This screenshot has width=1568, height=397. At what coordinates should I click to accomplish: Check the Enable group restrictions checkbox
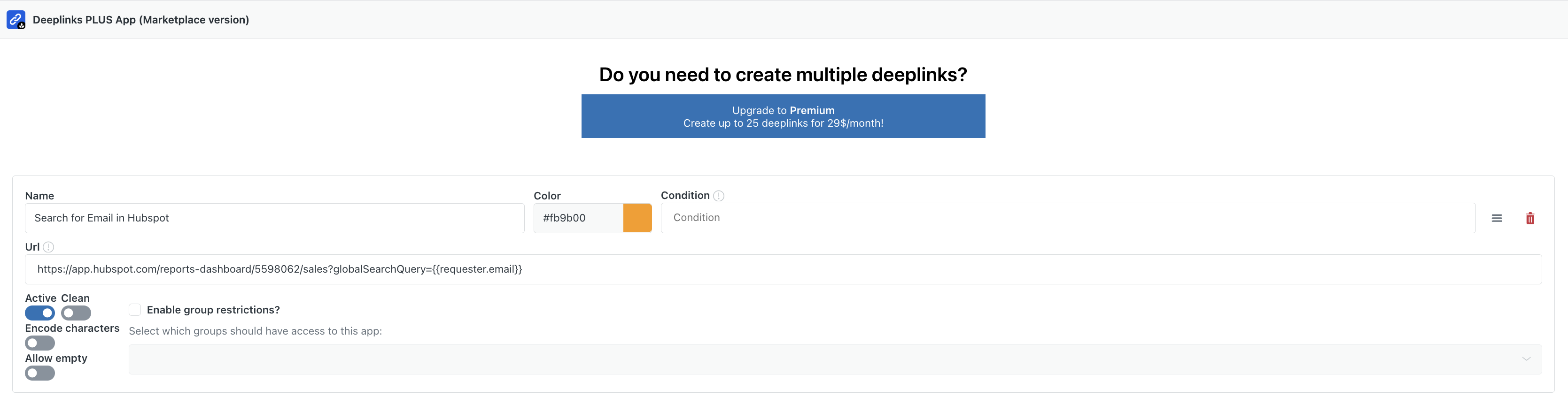pyautogui.click(x=135, y=309)
